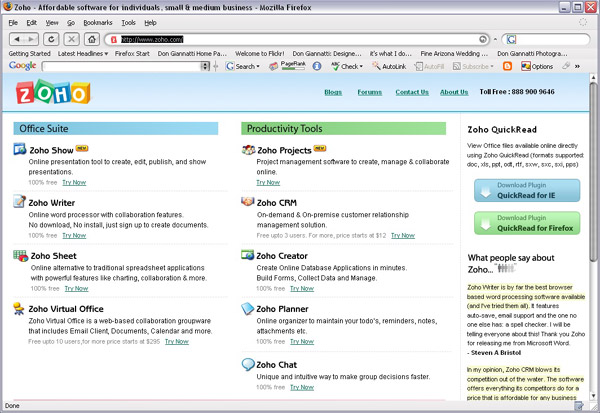The width and height of the screenshot is (600, 413).
Task: Click the Zoho Creator icon
Action: [x=248, y=255]
